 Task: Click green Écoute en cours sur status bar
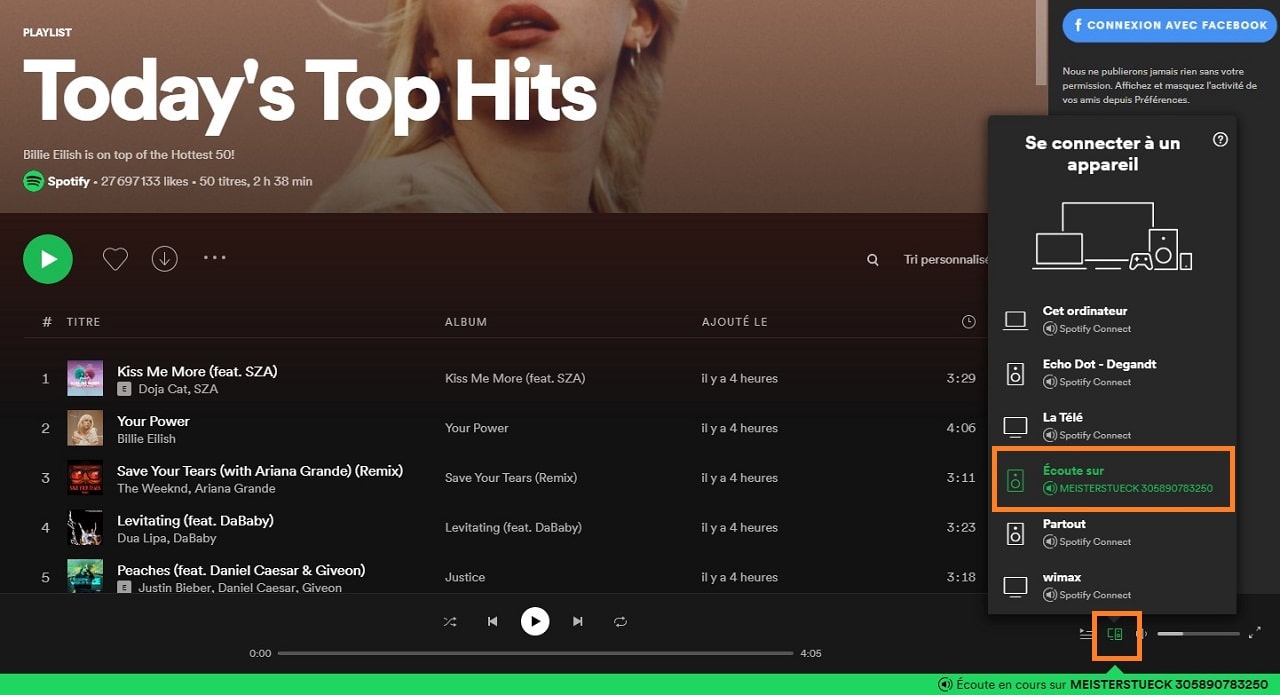(x=640, y=684)
